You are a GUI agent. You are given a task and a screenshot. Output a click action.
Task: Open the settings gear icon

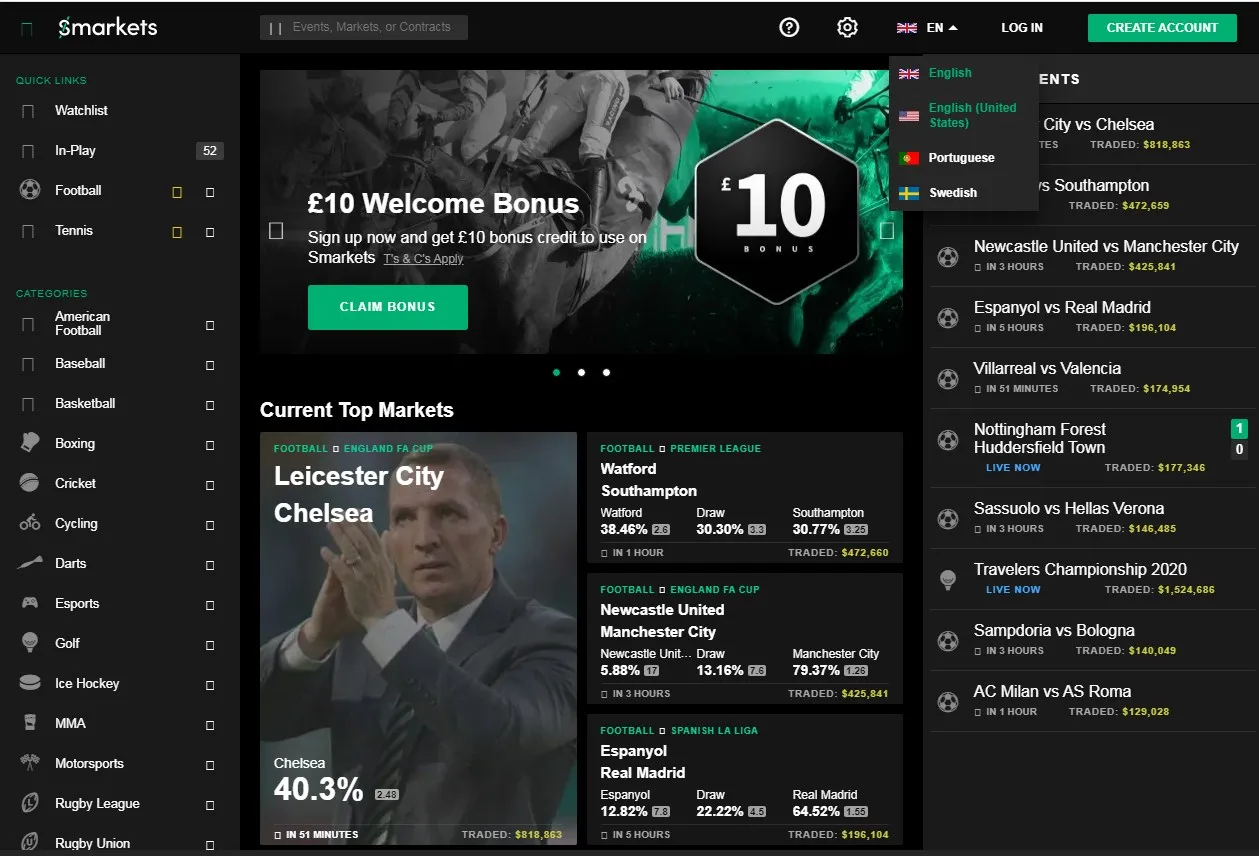point(847,27)
